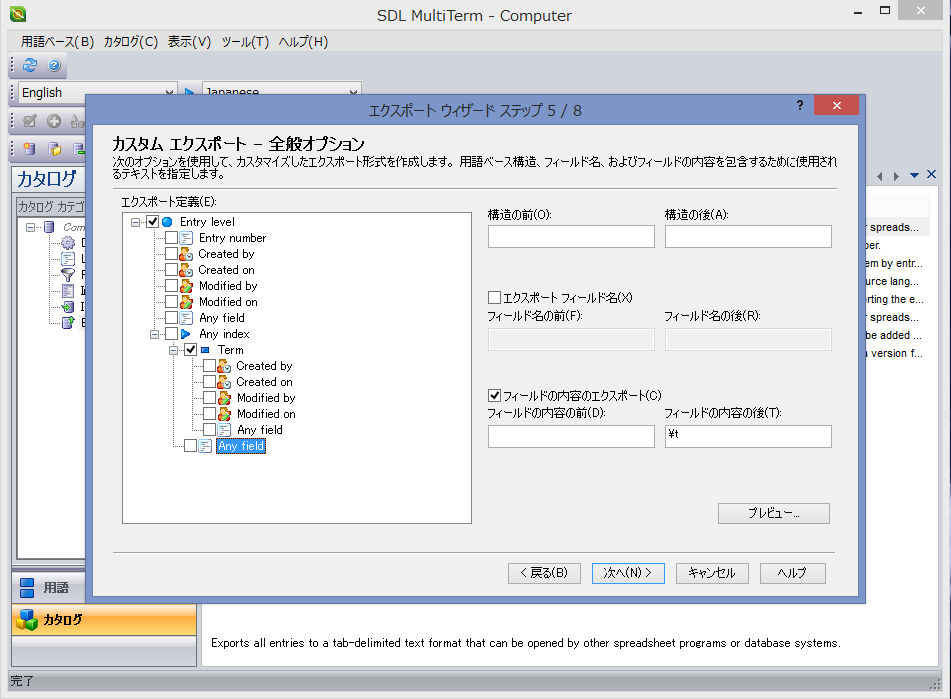Collapse the Term tree node
This screenshot has width=951, height=699.
[173, 350]
